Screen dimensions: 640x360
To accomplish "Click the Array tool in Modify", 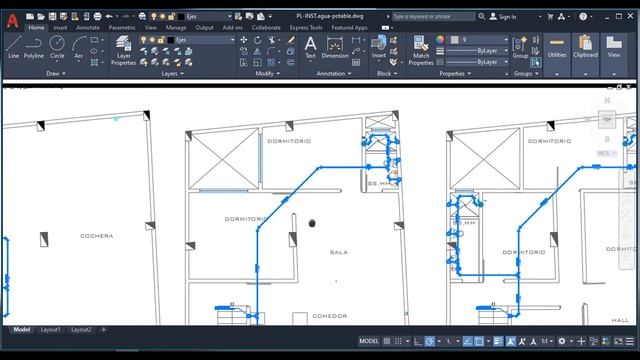I will tap(271, 62).
